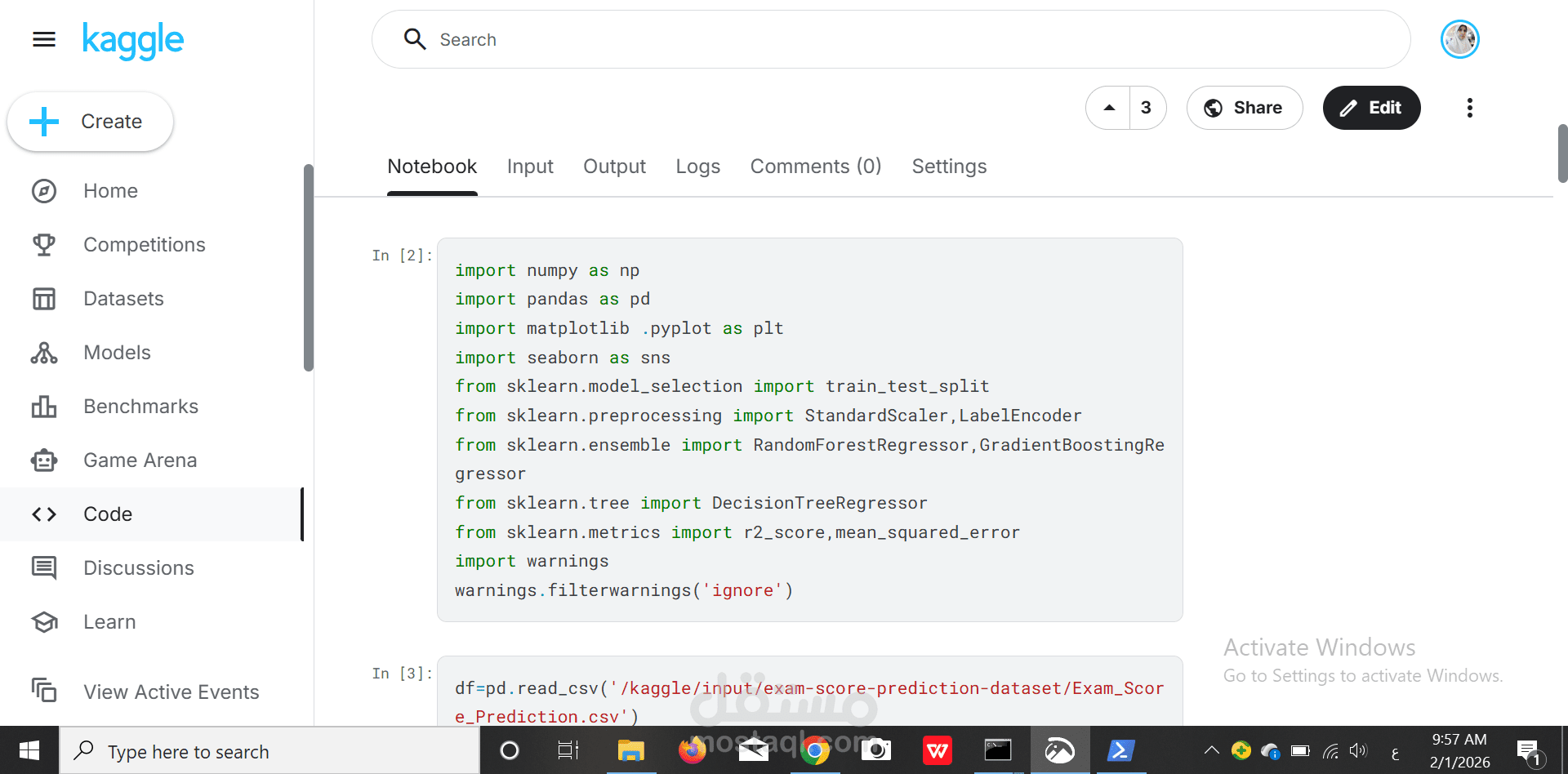Open File Explorer from the taskbar
Image resolution: width=1568 pixels, height=774 pixels.
pos(630,750)
